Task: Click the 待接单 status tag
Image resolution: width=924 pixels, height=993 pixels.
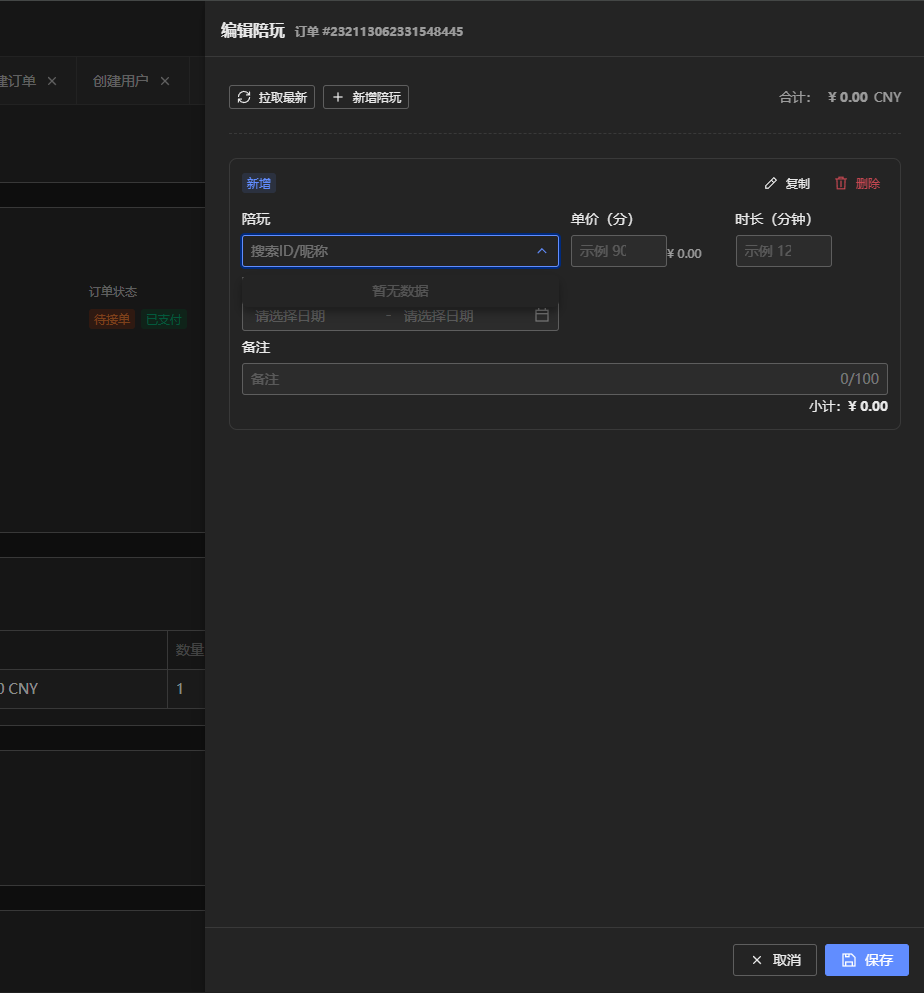Action: tap(111, 320)
